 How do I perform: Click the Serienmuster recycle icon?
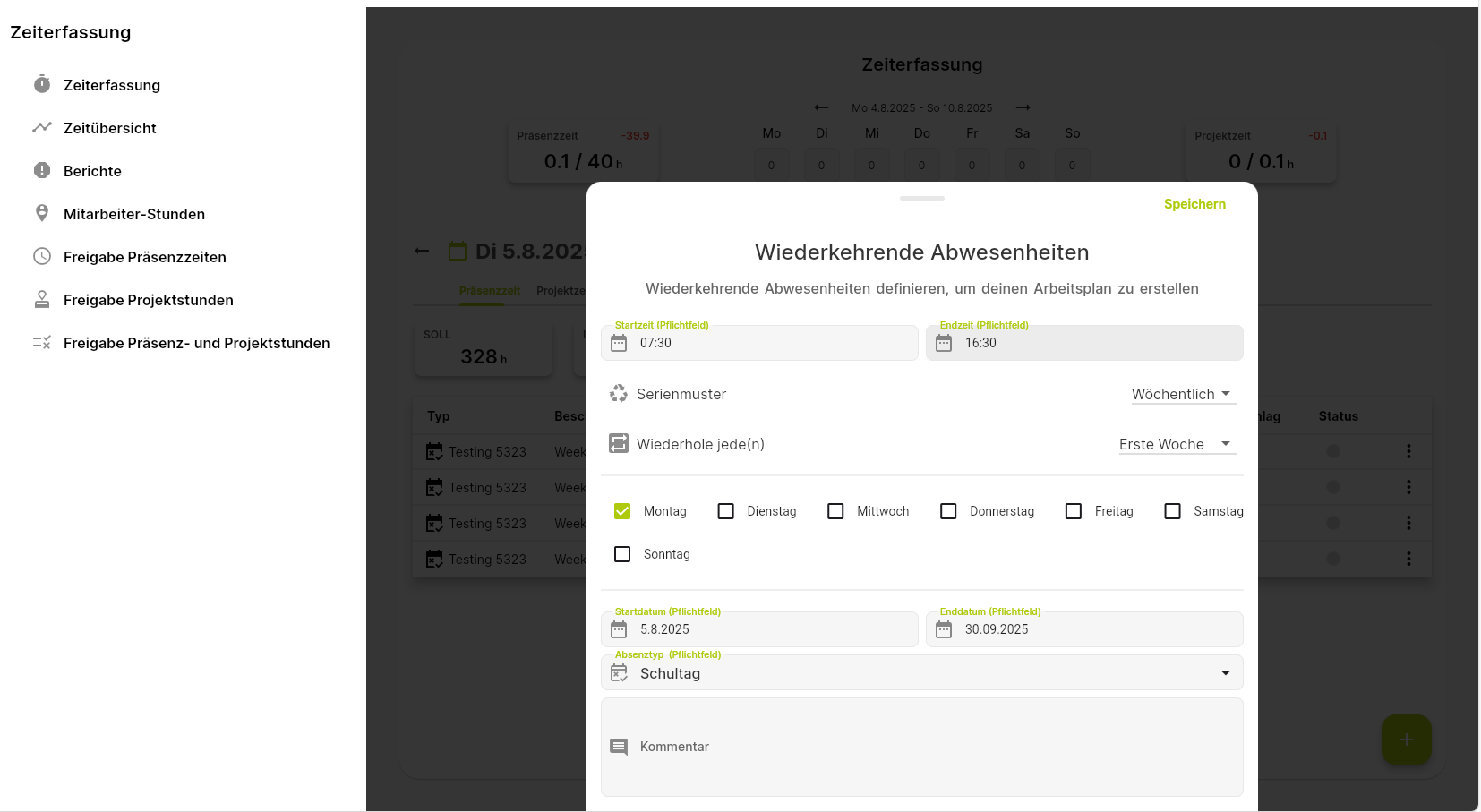click(619, 394)
